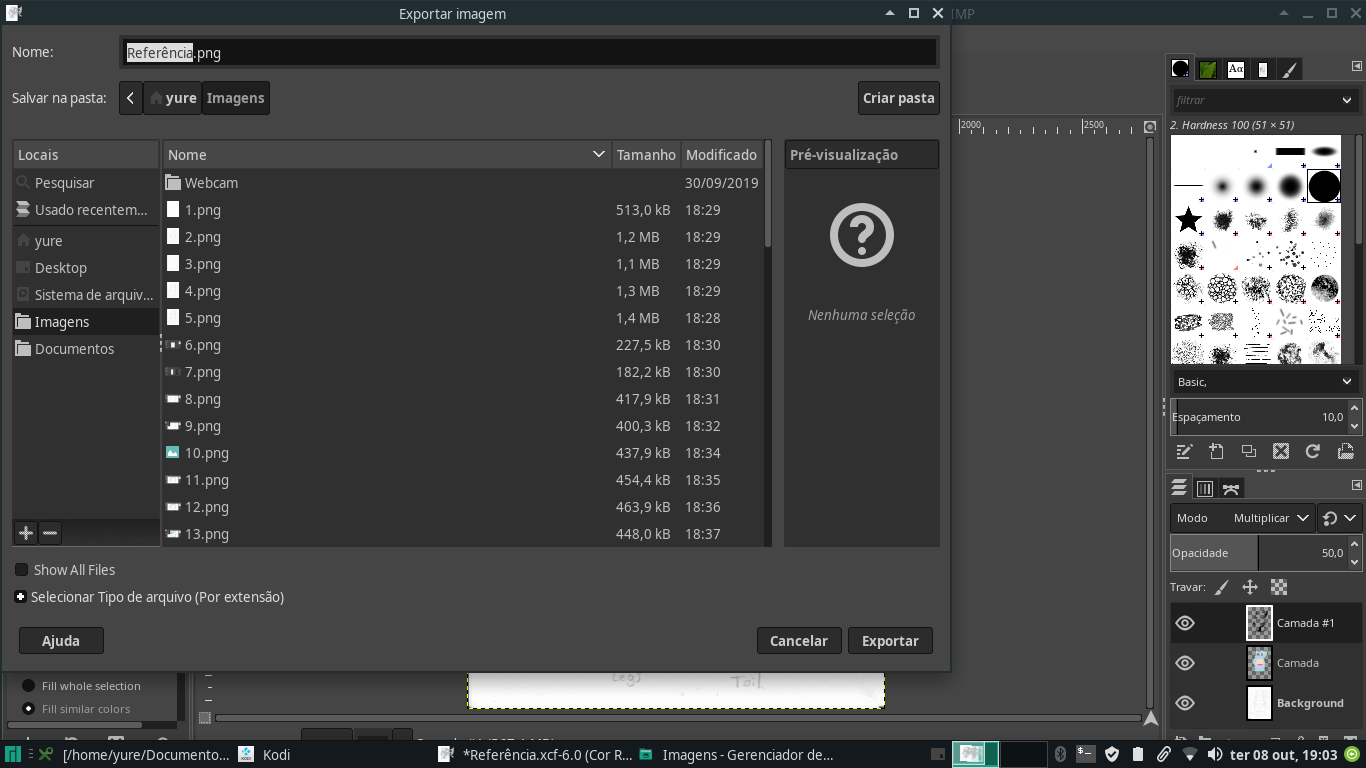The height and width of the screenshot is (768, 1366).
Task: Click the Bluetooth tray icon
Action: 1060,754
